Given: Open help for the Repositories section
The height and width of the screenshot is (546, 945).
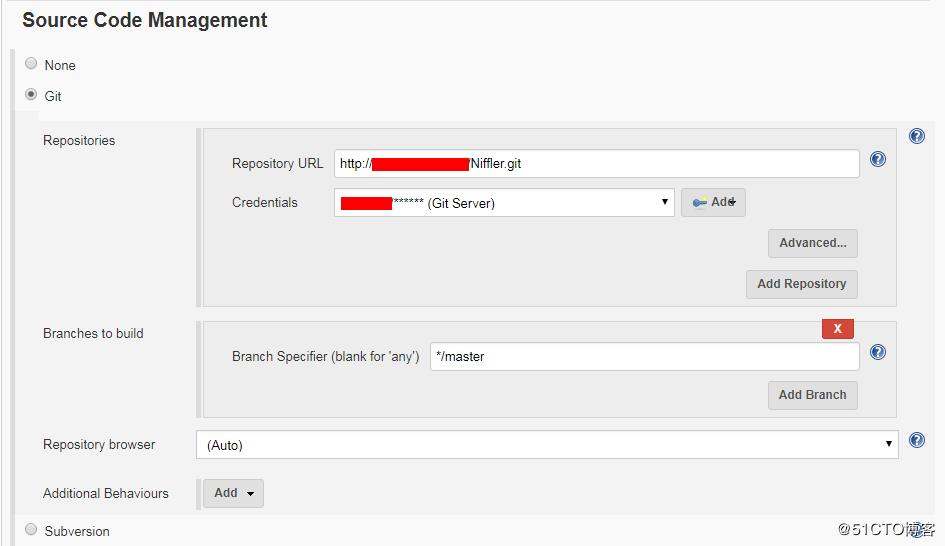Looking at the screenshot, I should point(916,137).
